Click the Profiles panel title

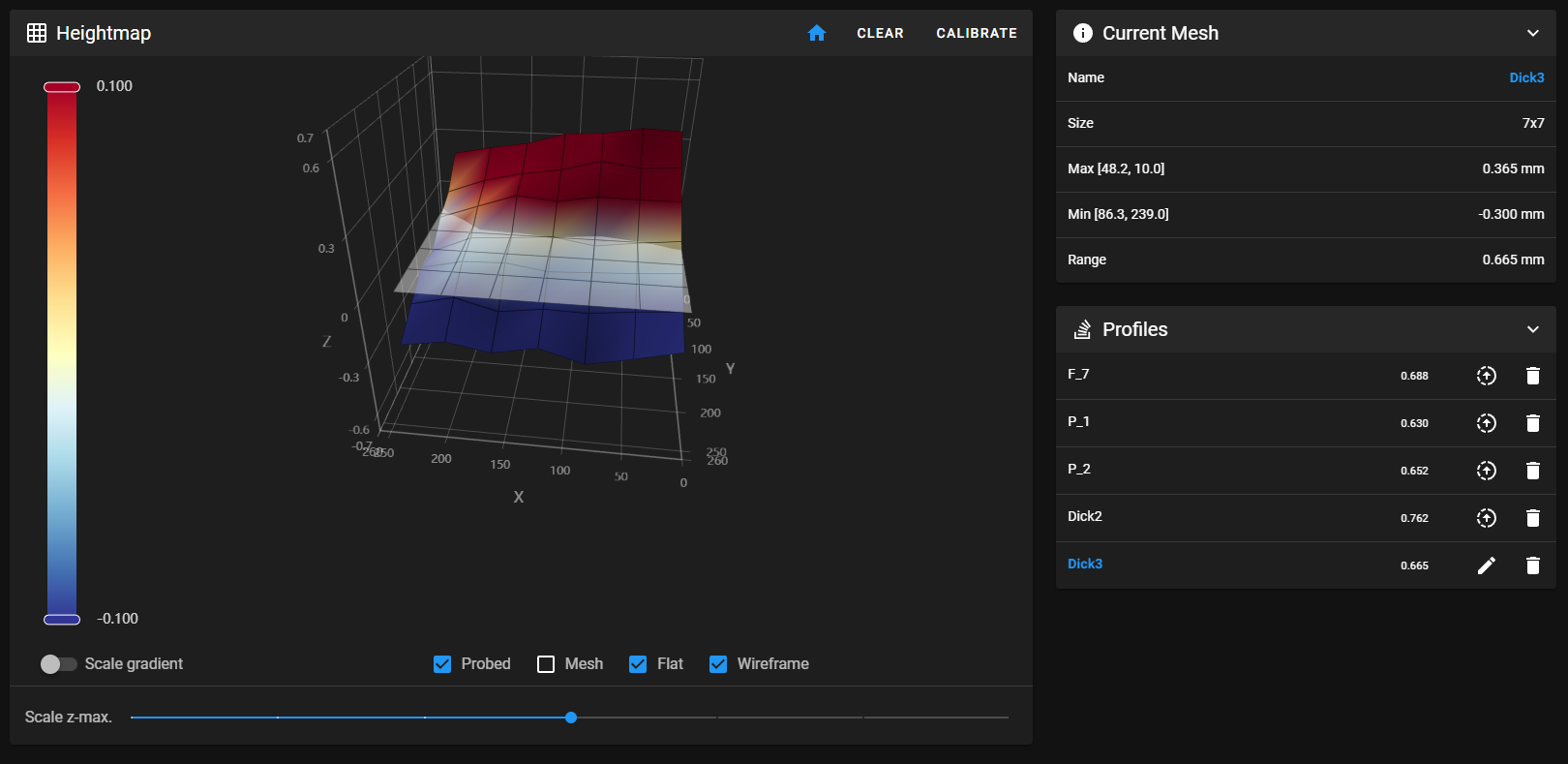coord(1135,329)
